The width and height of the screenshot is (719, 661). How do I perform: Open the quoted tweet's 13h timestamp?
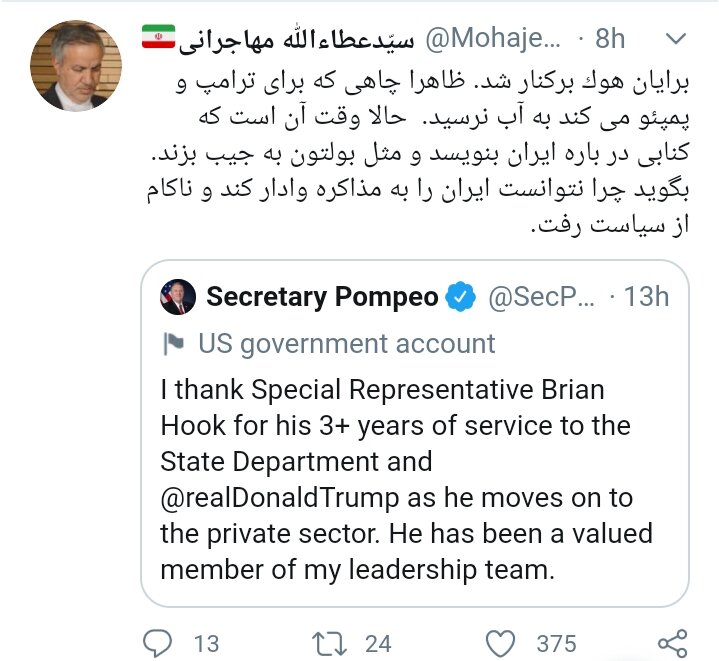(x=645, y=297)
